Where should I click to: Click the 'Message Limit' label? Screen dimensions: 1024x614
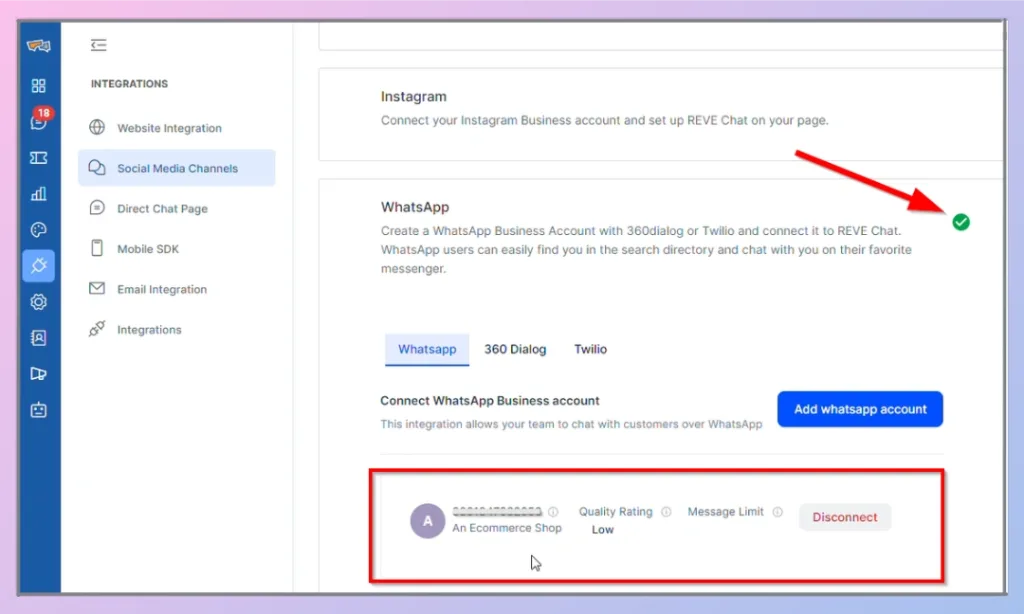pos(726,511)
